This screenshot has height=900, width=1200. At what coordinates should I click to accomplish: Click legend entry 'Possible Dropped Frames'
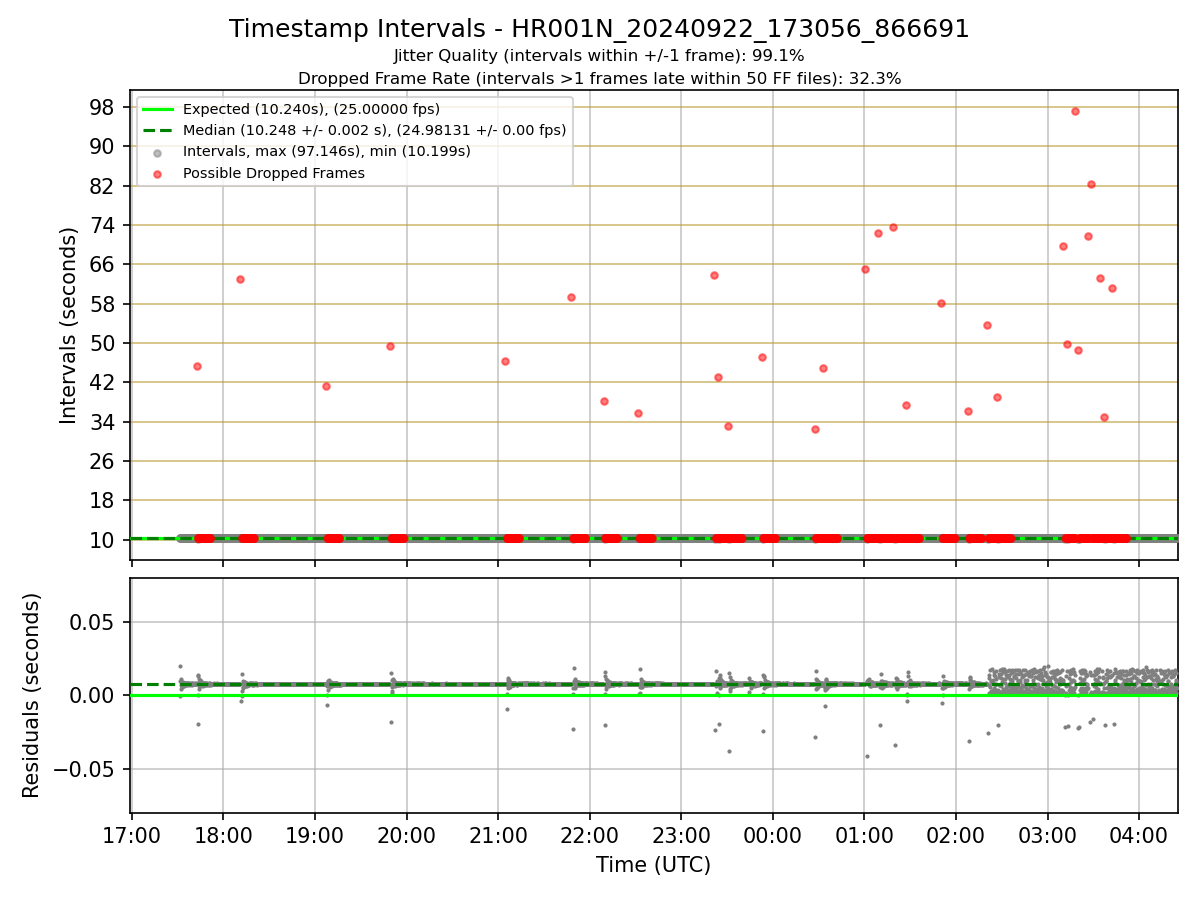tap(273, 173)
